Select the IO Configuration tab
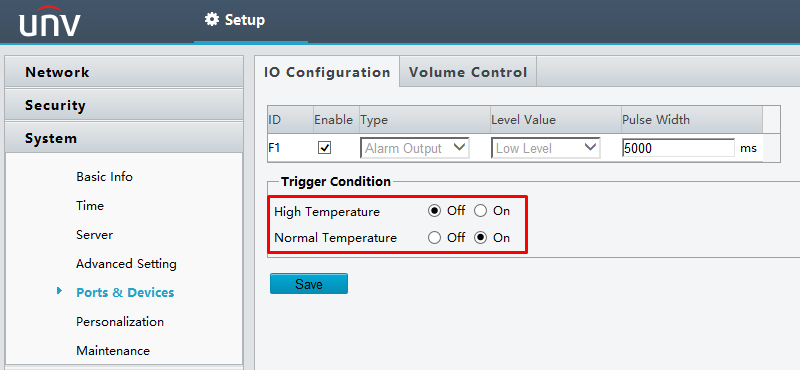 tap(327, 72)
